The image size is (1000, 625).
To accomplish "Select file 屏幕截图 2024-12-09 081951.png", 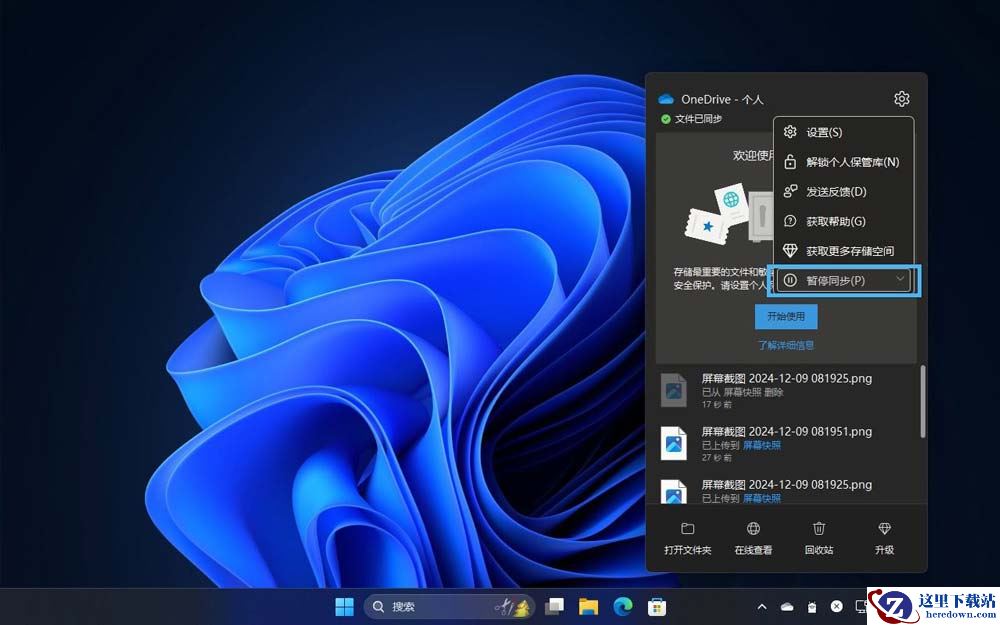I will 786,432.
